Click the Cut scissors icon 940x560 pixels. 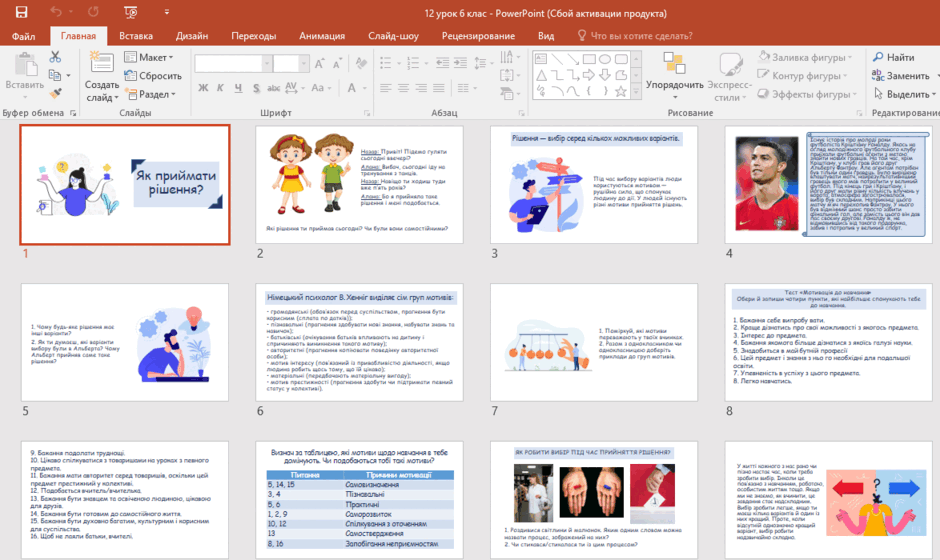pos(55,57)
